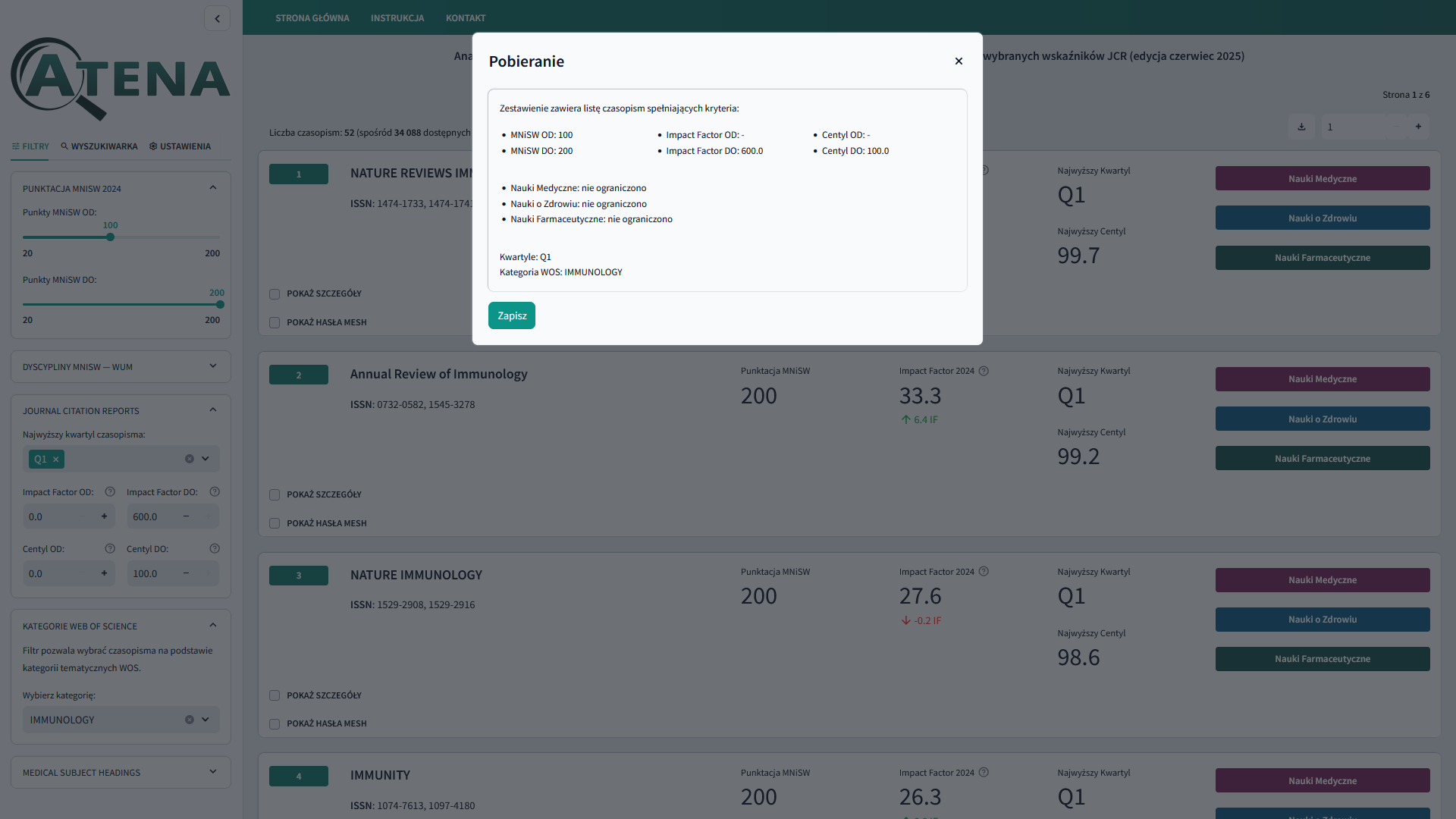Expand the MEDICAL SUBJECT HEADINGS panel
This screenshot has height=819, width=1456.
coord(212,771)
